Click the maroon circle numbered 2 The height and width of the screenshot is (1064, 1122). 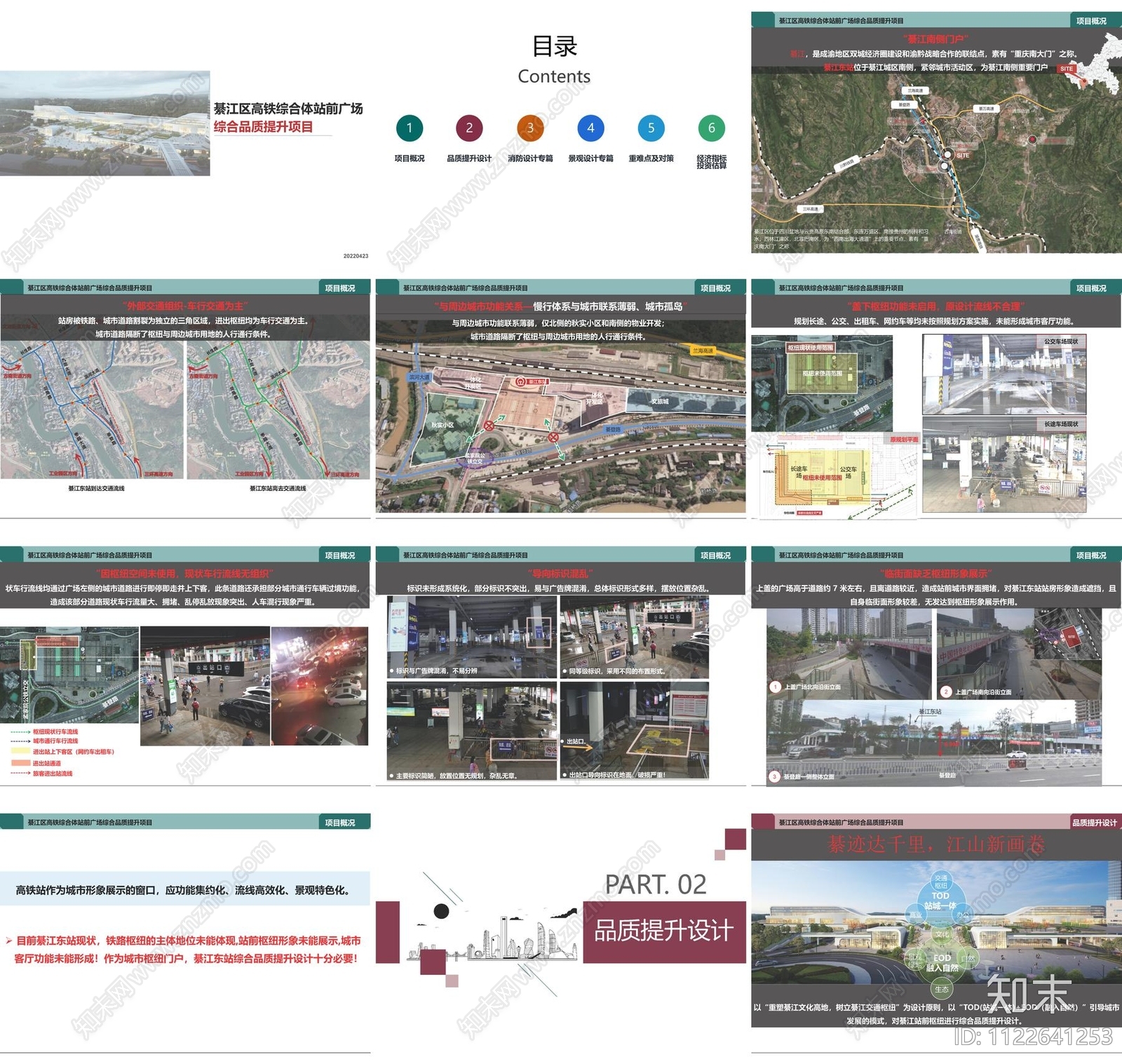click(469, 128)
